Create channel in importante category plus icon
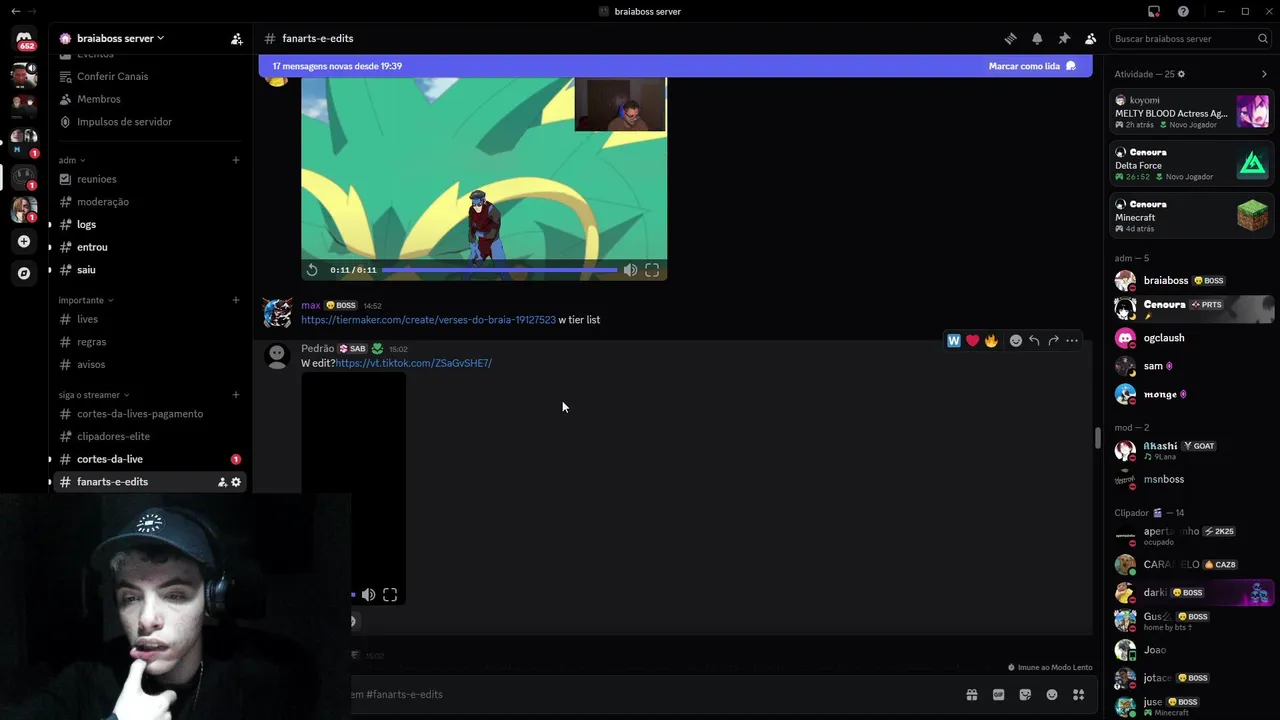Screen dimensions: 1280x720 tap(236, 300)
